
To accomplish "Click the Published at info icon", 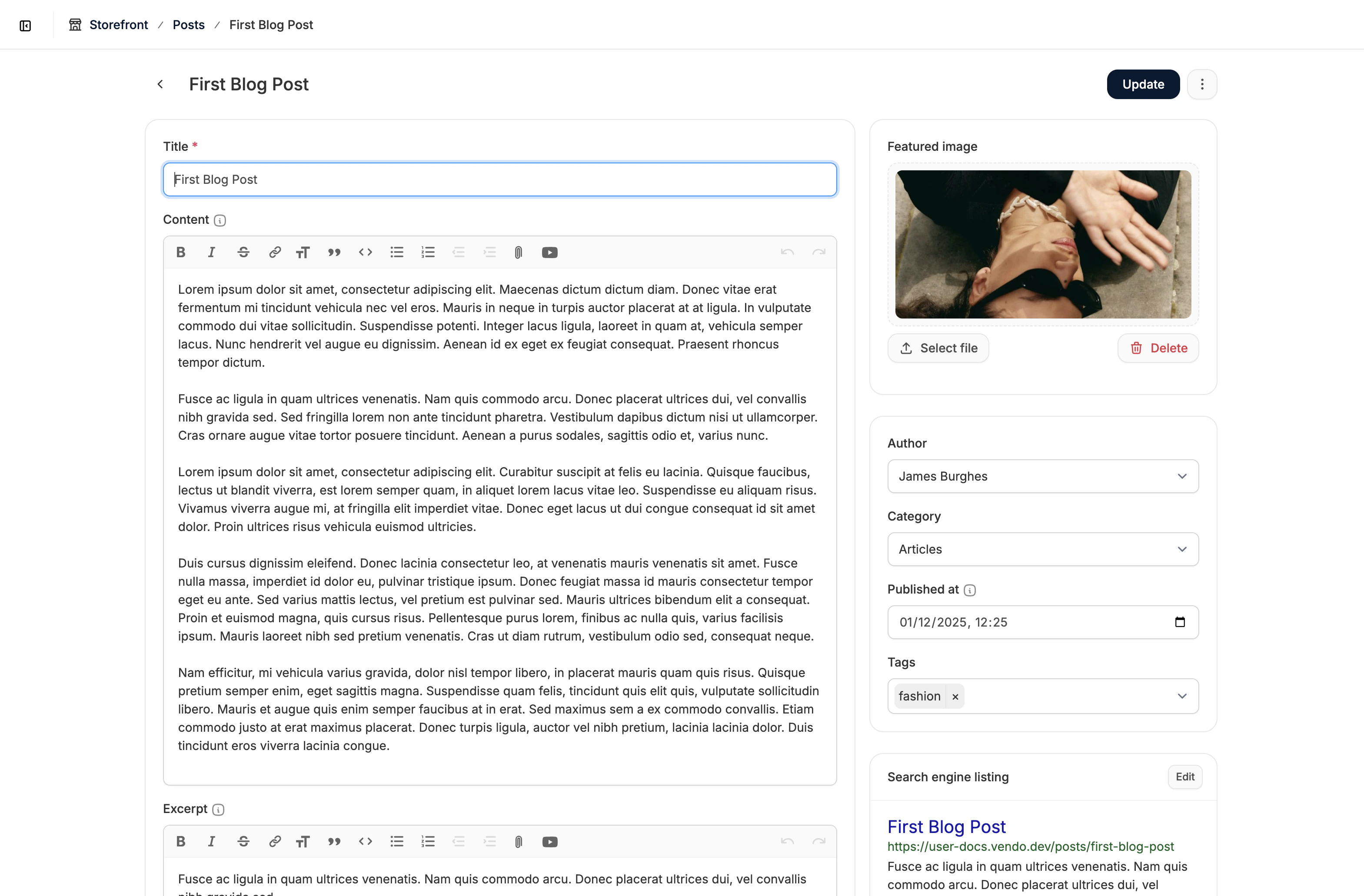I will pyautogui.click(x=970, y=590).
